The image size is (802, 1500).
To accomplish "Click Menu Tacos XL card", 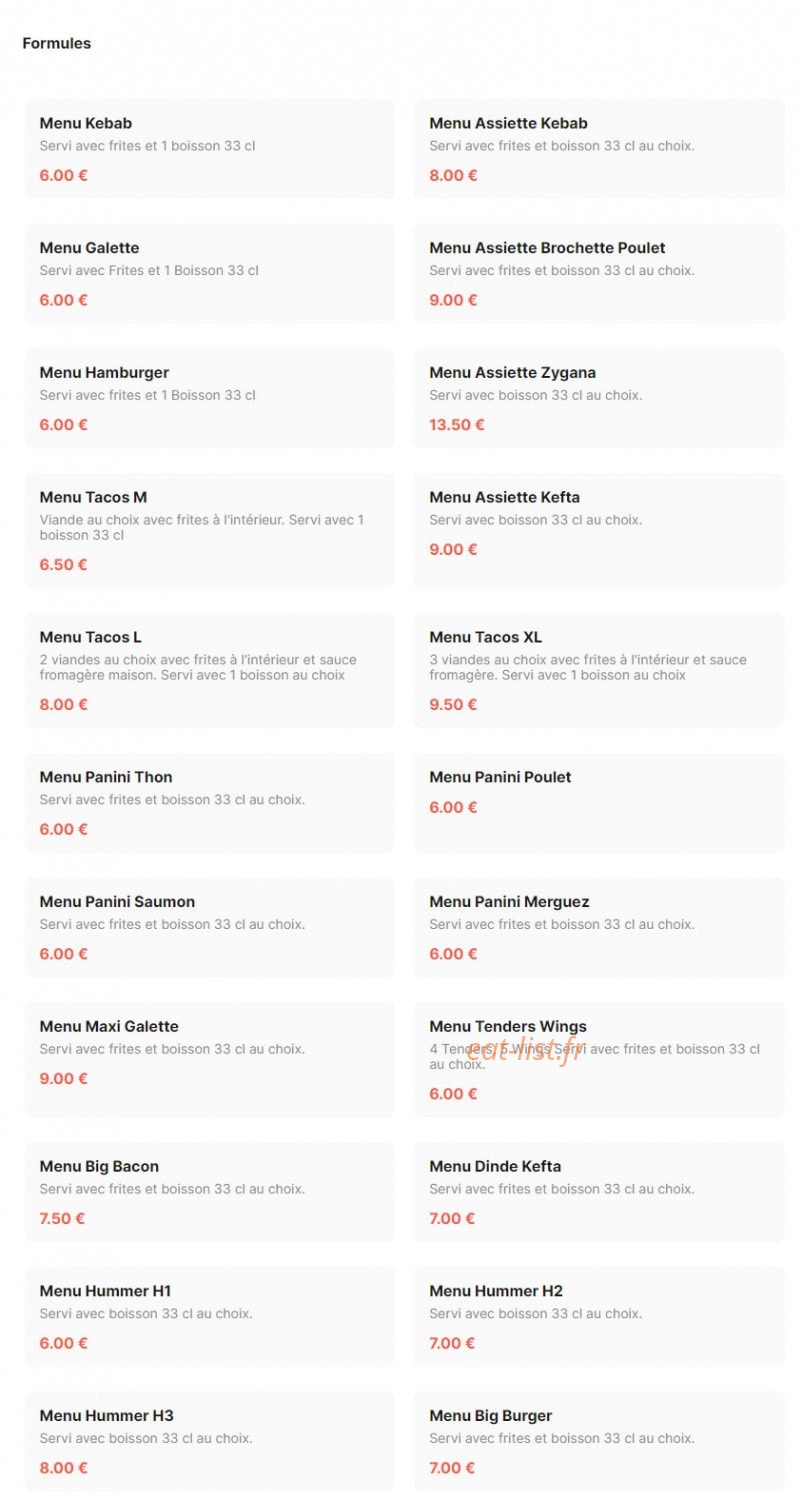I will (x=599, y=670).
